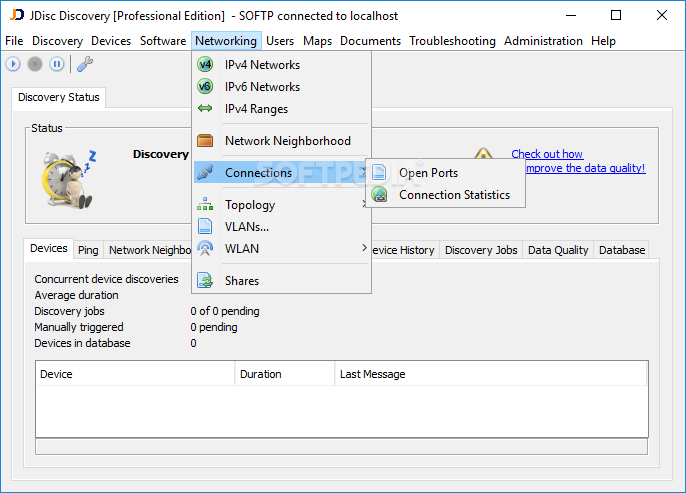The width and height of the screenshot is (686, 493).
Task: Select IPv6 Networks menu entry
Action: click(x=282, y=87)
